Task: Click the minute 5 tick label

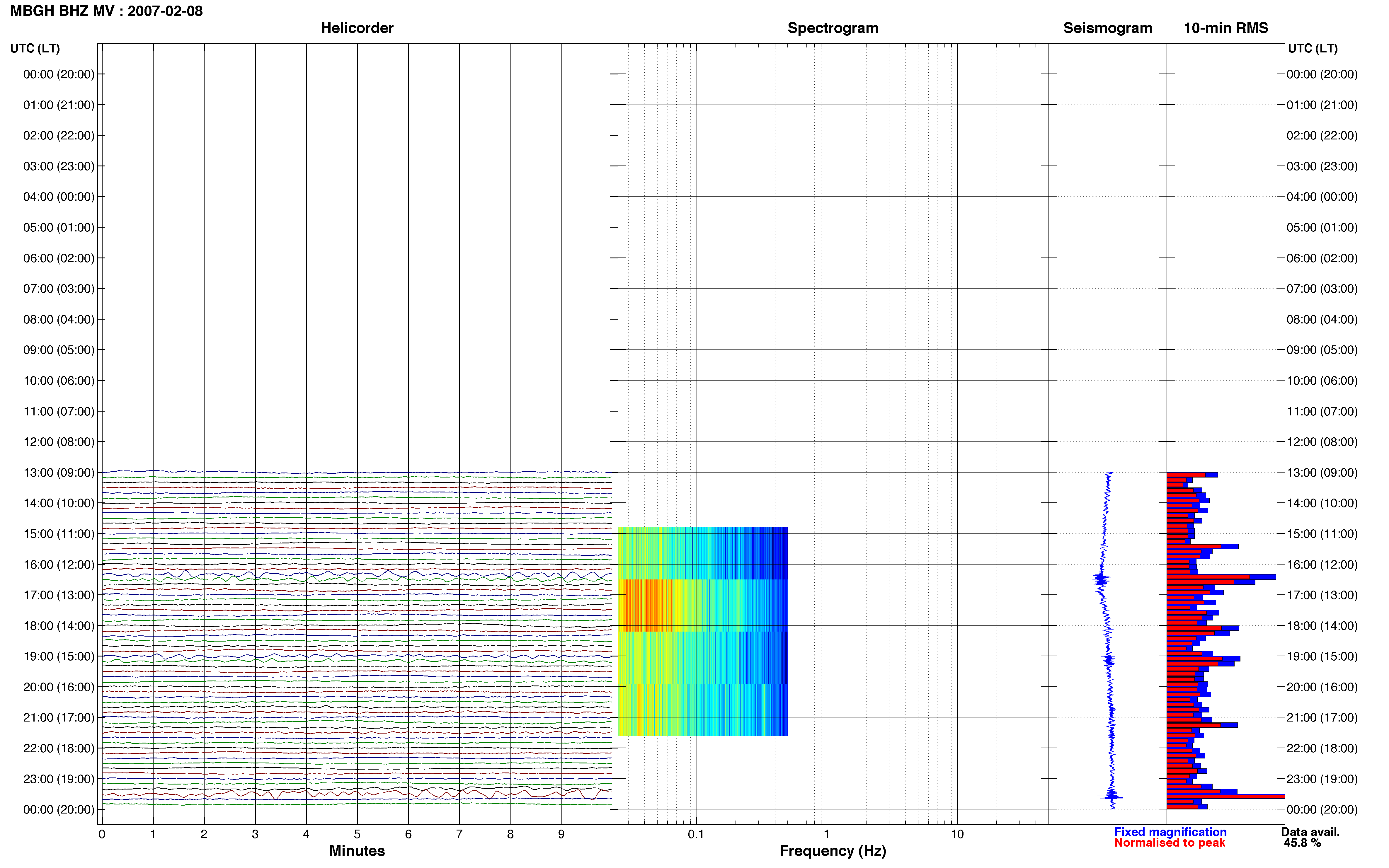Action: point(357,834)
